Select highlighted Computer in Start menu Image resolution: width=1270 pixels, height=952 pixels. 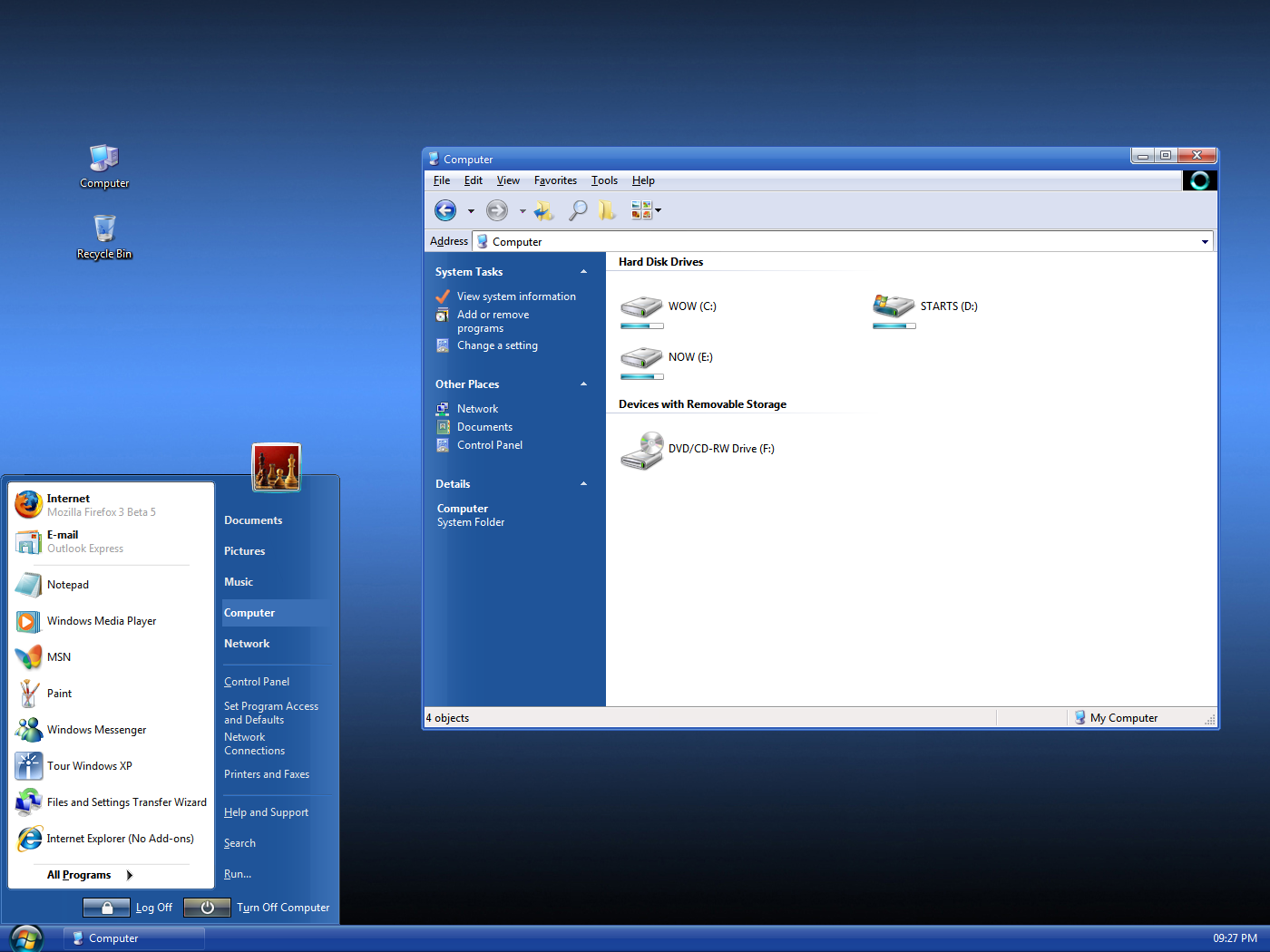tap(277, 613)
